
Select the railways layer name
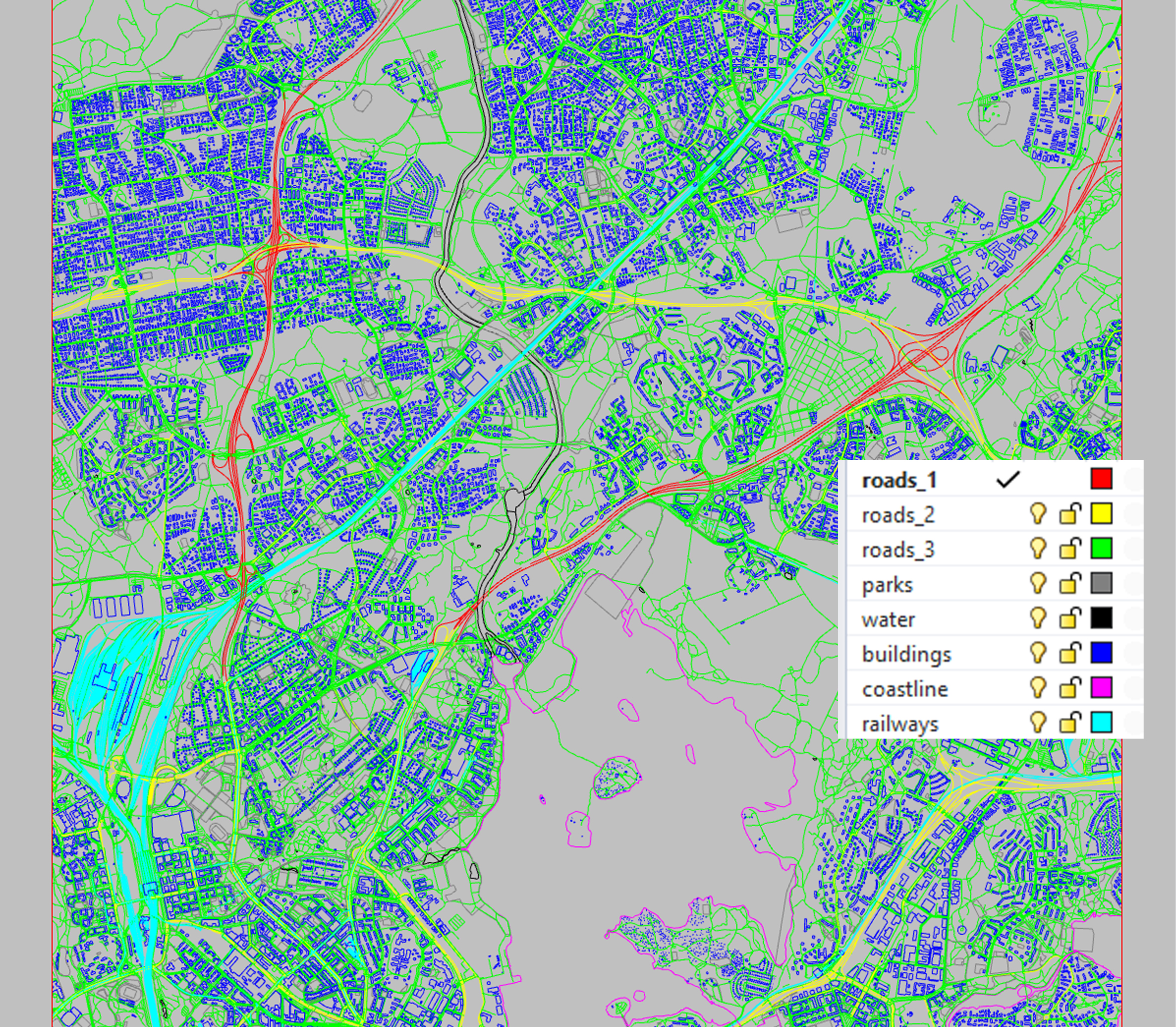tap(900, 725)
